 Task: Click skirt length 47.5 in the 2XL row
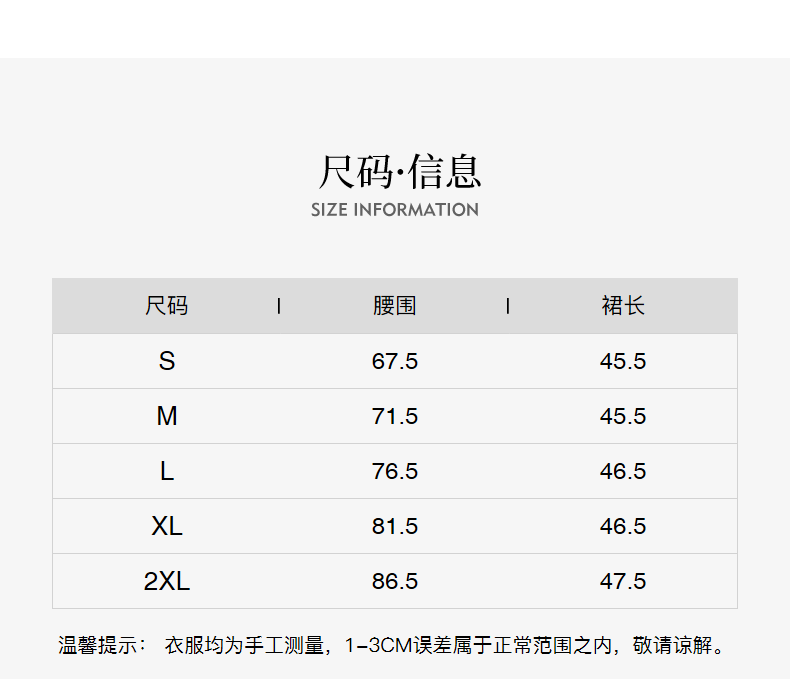(623, 581)
